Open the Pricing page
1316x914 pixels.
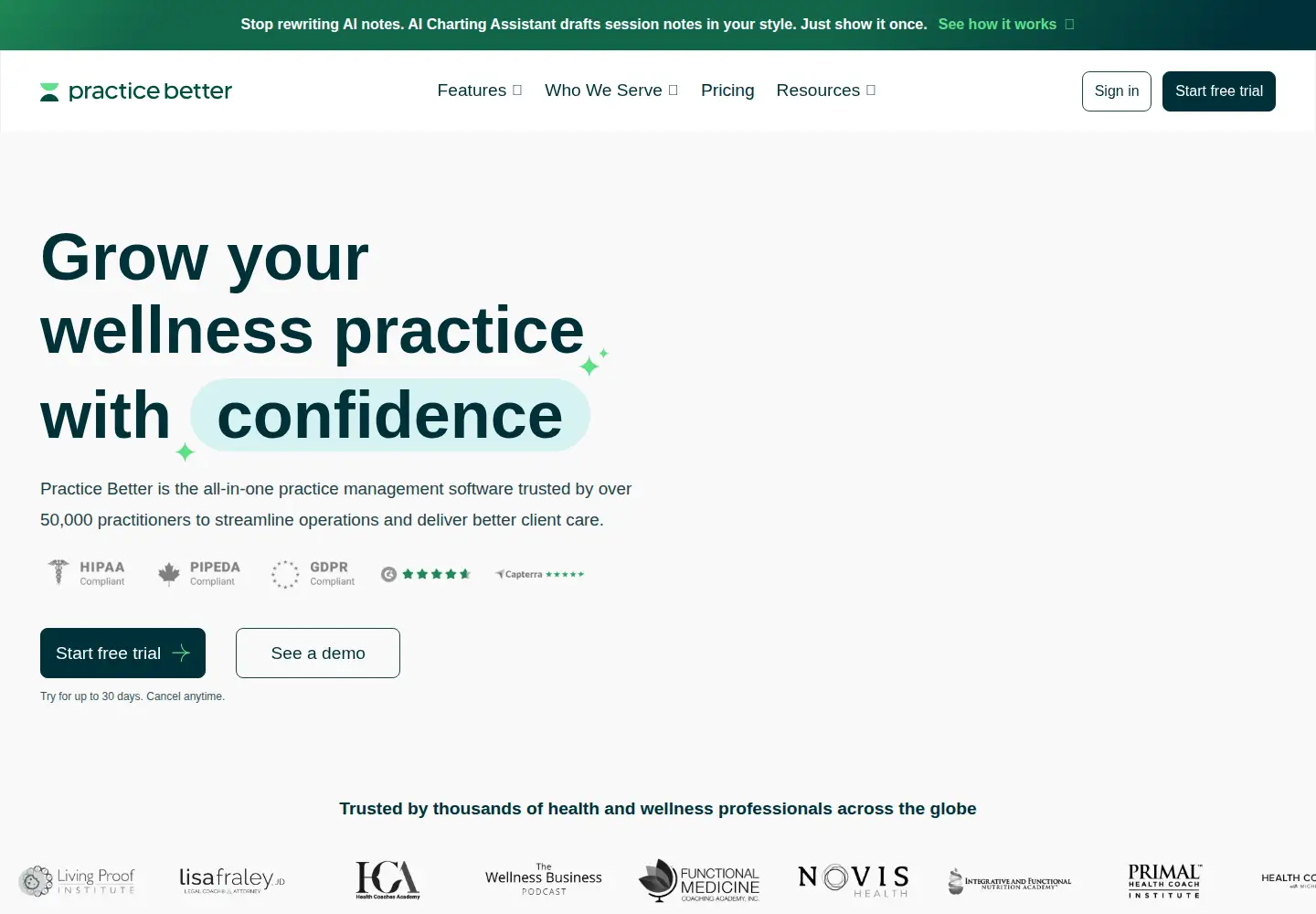(727, 90)
